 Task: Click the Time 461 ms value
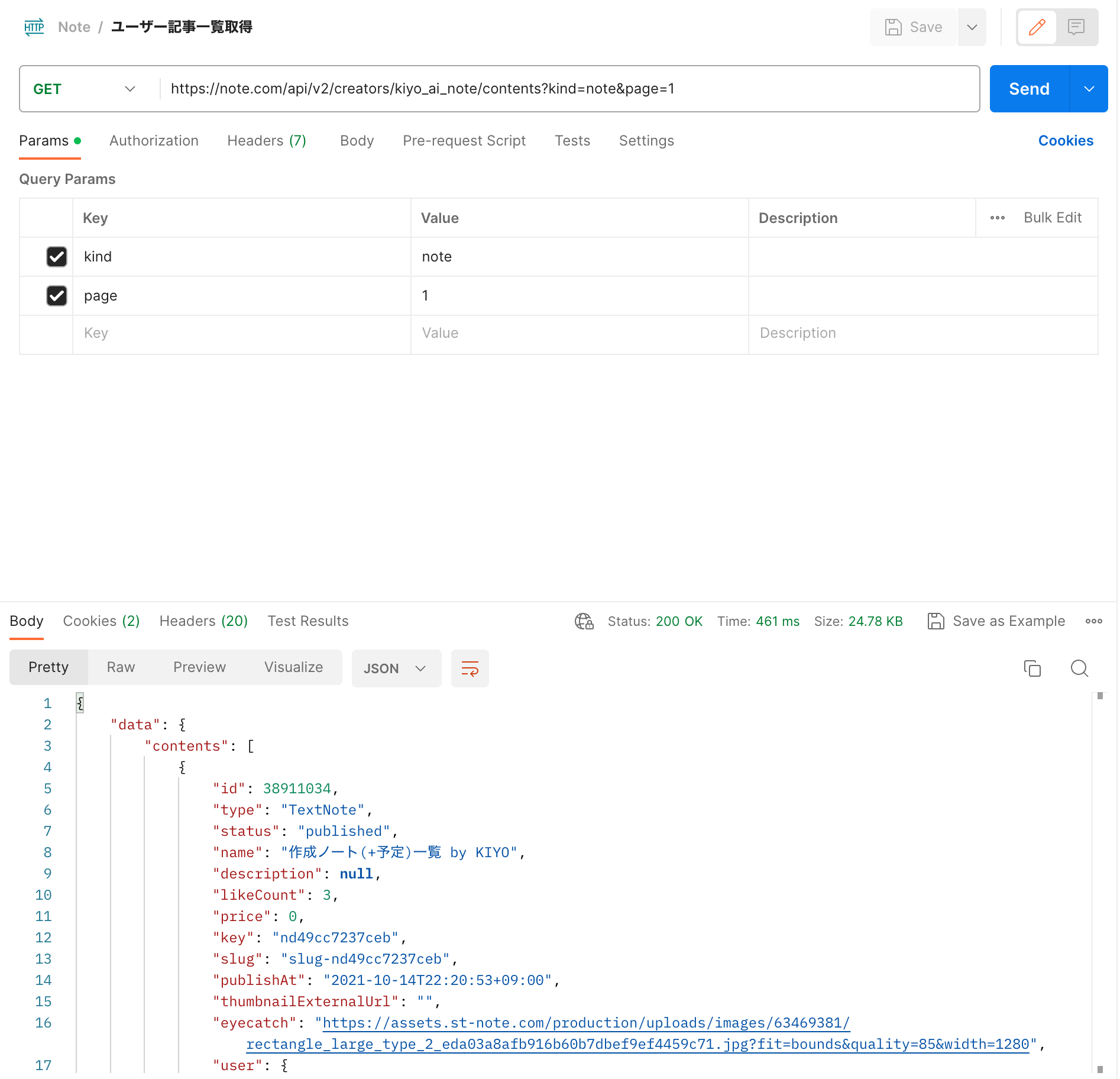tap(778, 621)
